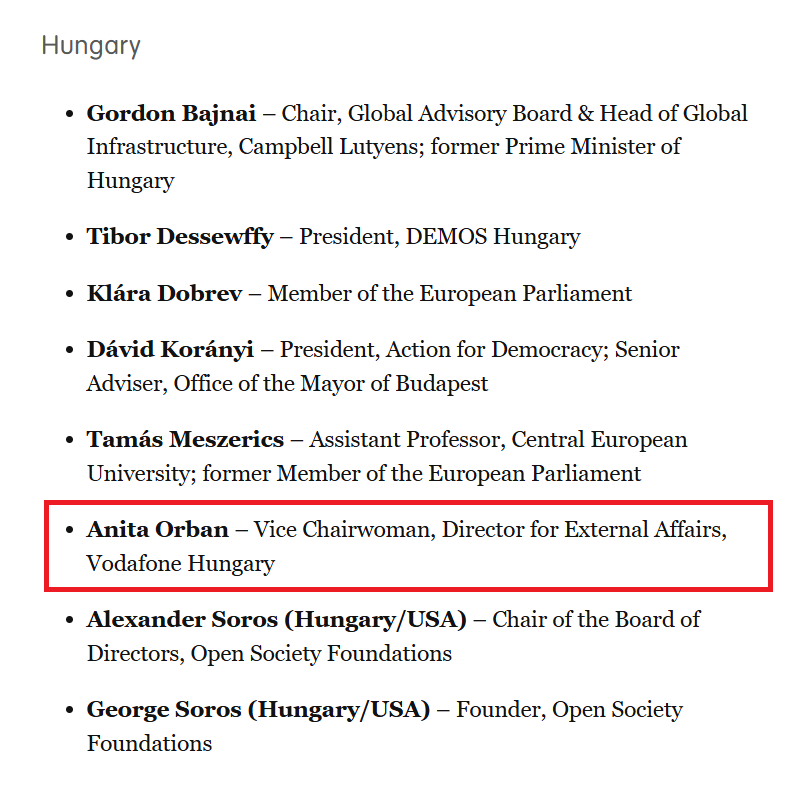Click the name Dávid Korányi

tap(170, 350)
